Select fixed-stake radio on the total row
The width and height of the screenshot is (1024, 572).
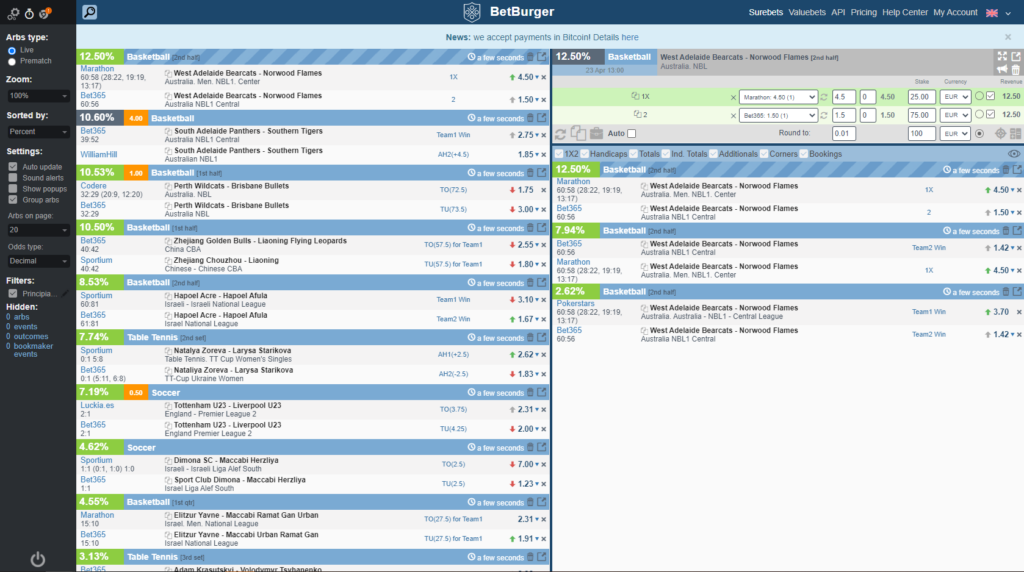[x=979, y=134]
